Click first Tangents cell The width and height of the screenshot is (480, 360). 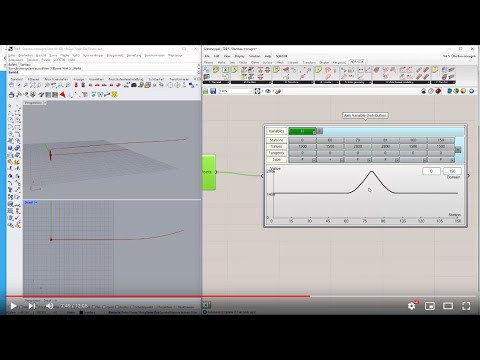302,153
